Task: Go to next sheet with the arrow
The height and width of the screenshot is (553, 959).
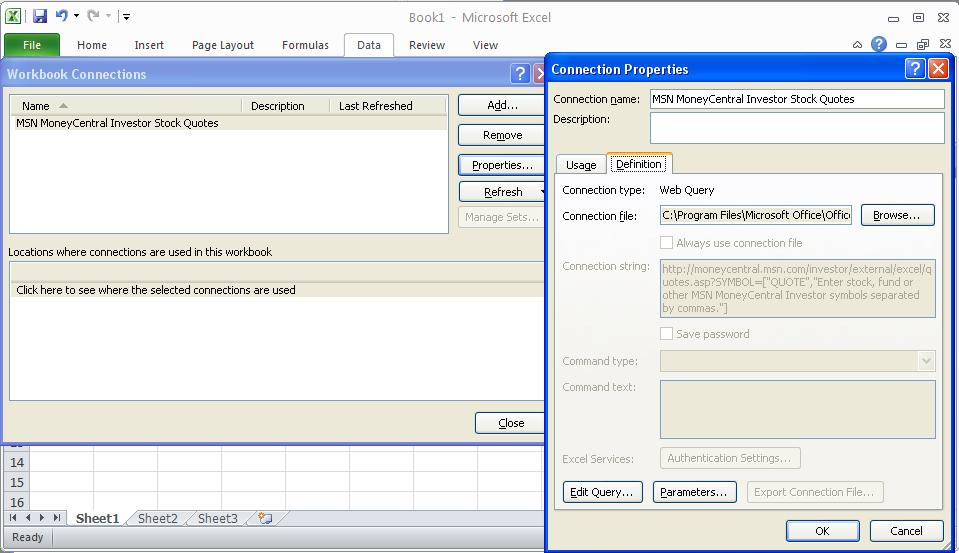Action: (42, 518)
